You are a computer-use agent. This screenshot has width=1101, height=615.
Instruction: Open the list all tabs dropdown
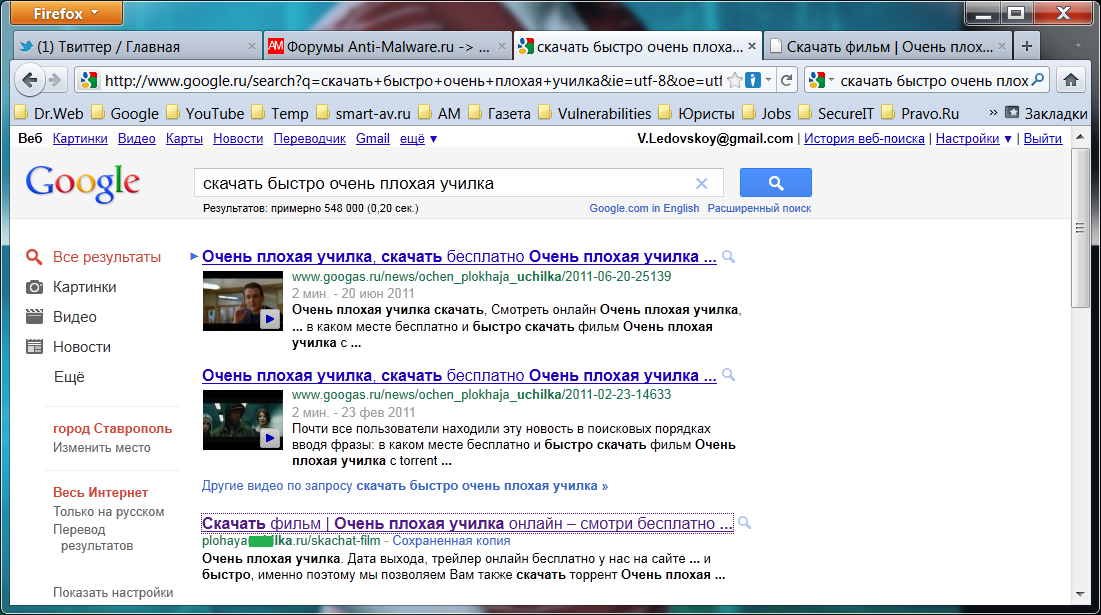pyautogui.click(x=1079, y=46)
